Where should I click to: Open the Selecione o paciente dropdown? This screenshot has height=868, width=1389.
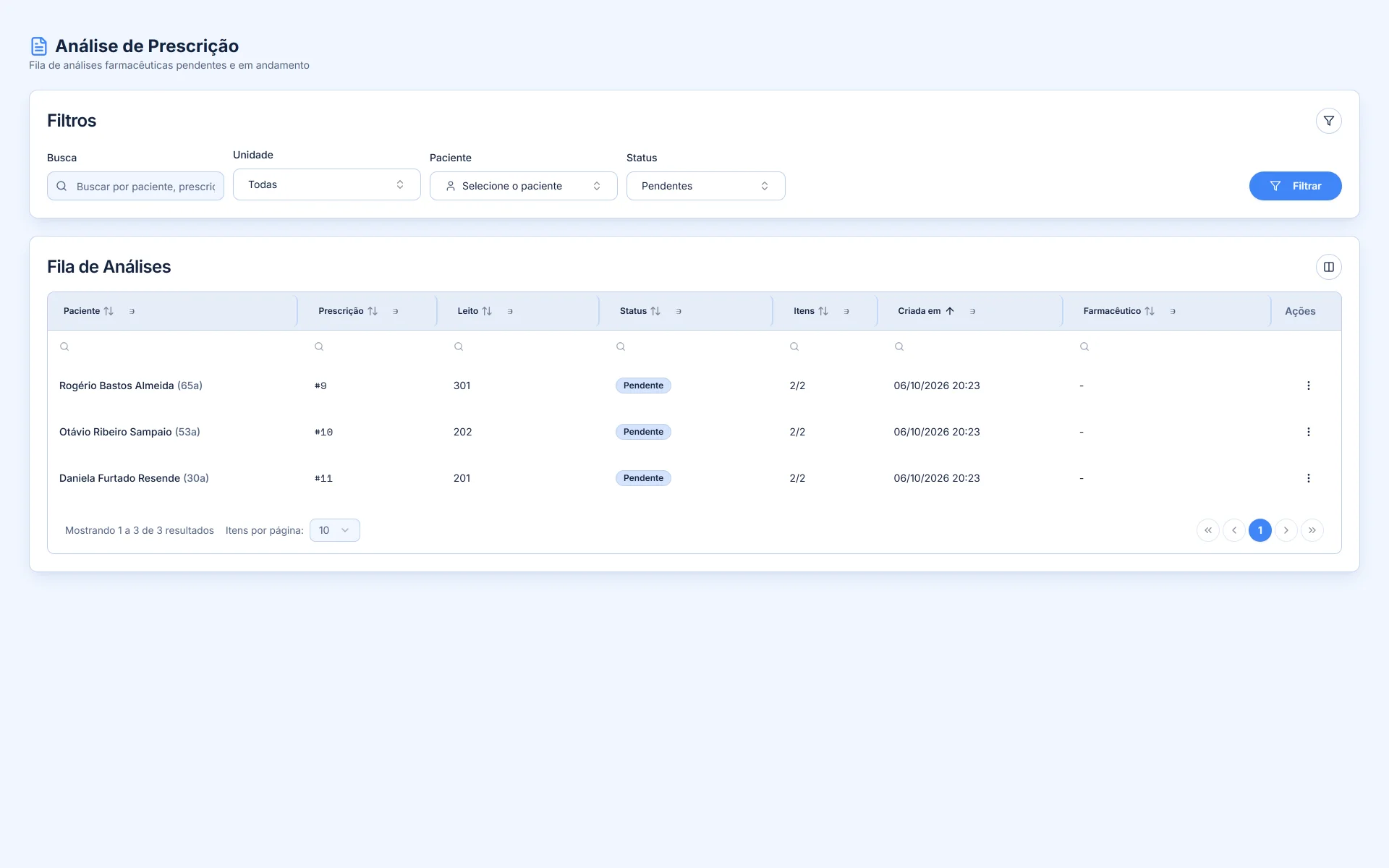click(523, 186)
